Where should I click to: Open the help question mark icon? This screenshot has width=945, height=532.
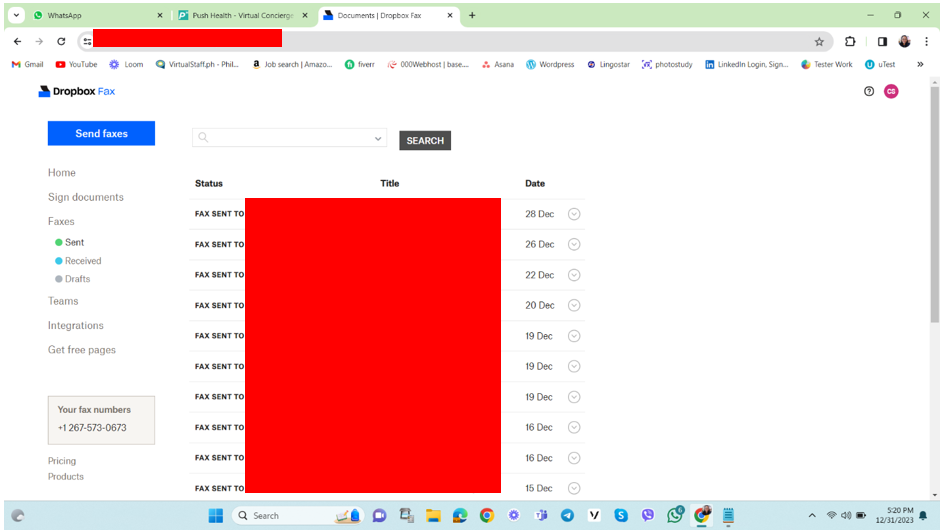868,92
